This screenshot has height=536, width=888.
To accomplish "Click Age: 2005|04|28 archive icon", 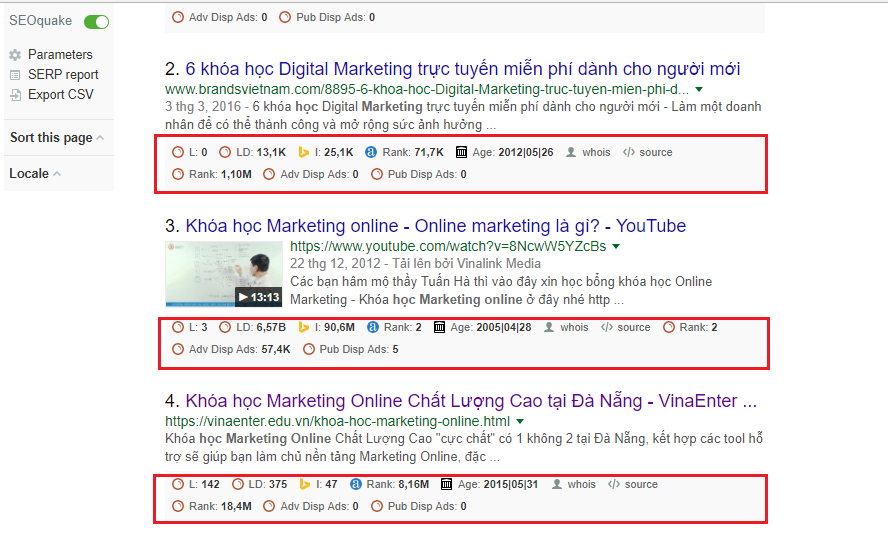I will click(439, 327).
